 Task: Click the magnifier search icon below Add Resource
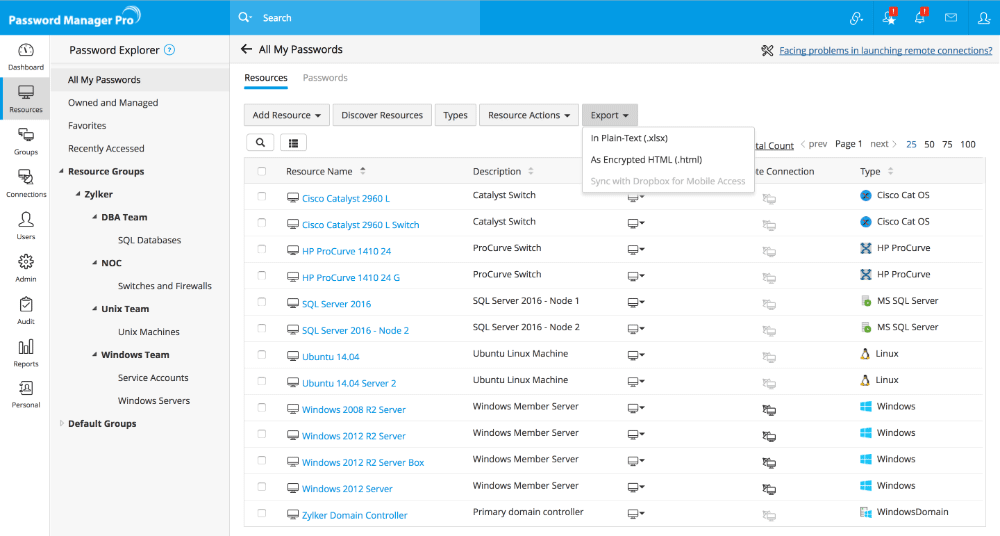[260, 142]
